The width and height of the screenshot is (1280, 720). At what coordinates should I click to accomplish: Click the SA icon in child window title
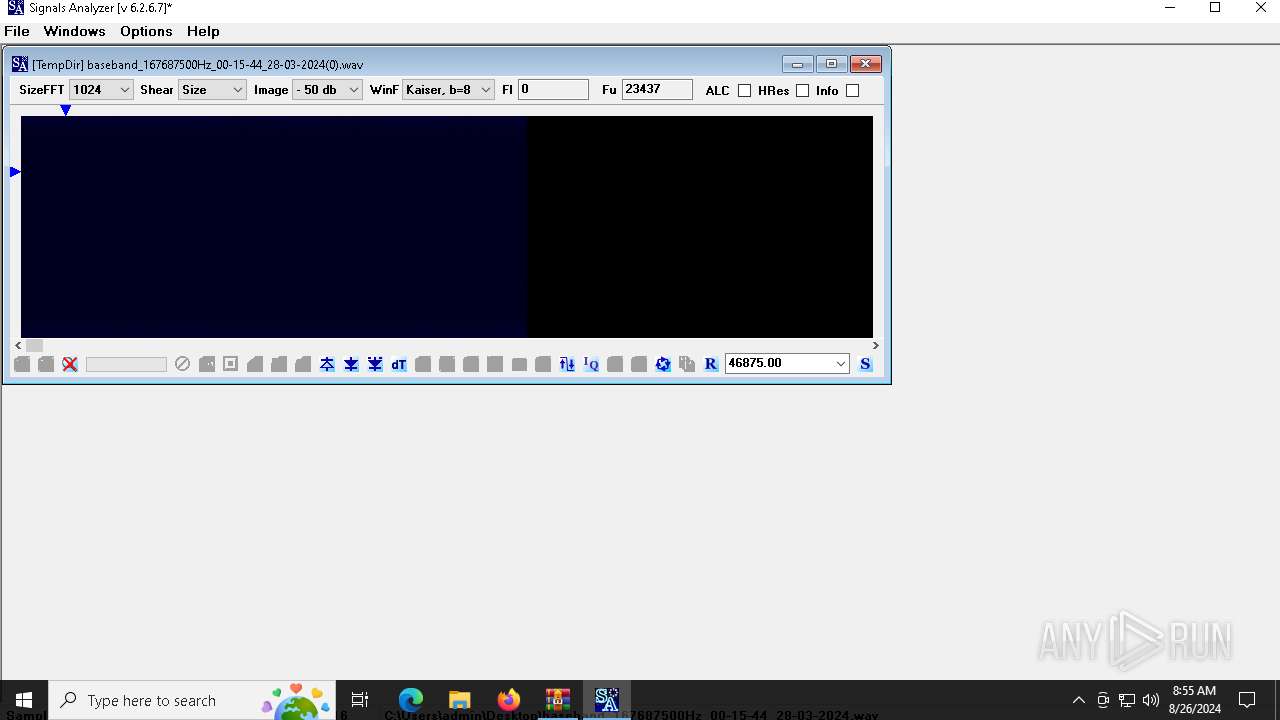(x=19, y=64)
